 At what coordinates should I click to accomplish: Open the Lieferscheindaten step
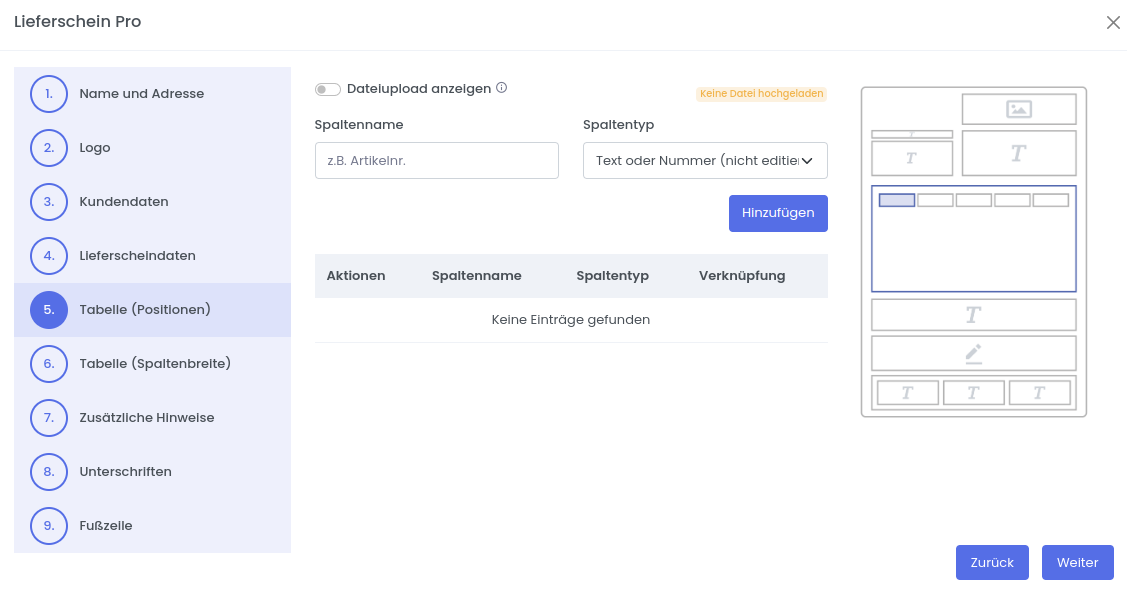pos(137,256)
